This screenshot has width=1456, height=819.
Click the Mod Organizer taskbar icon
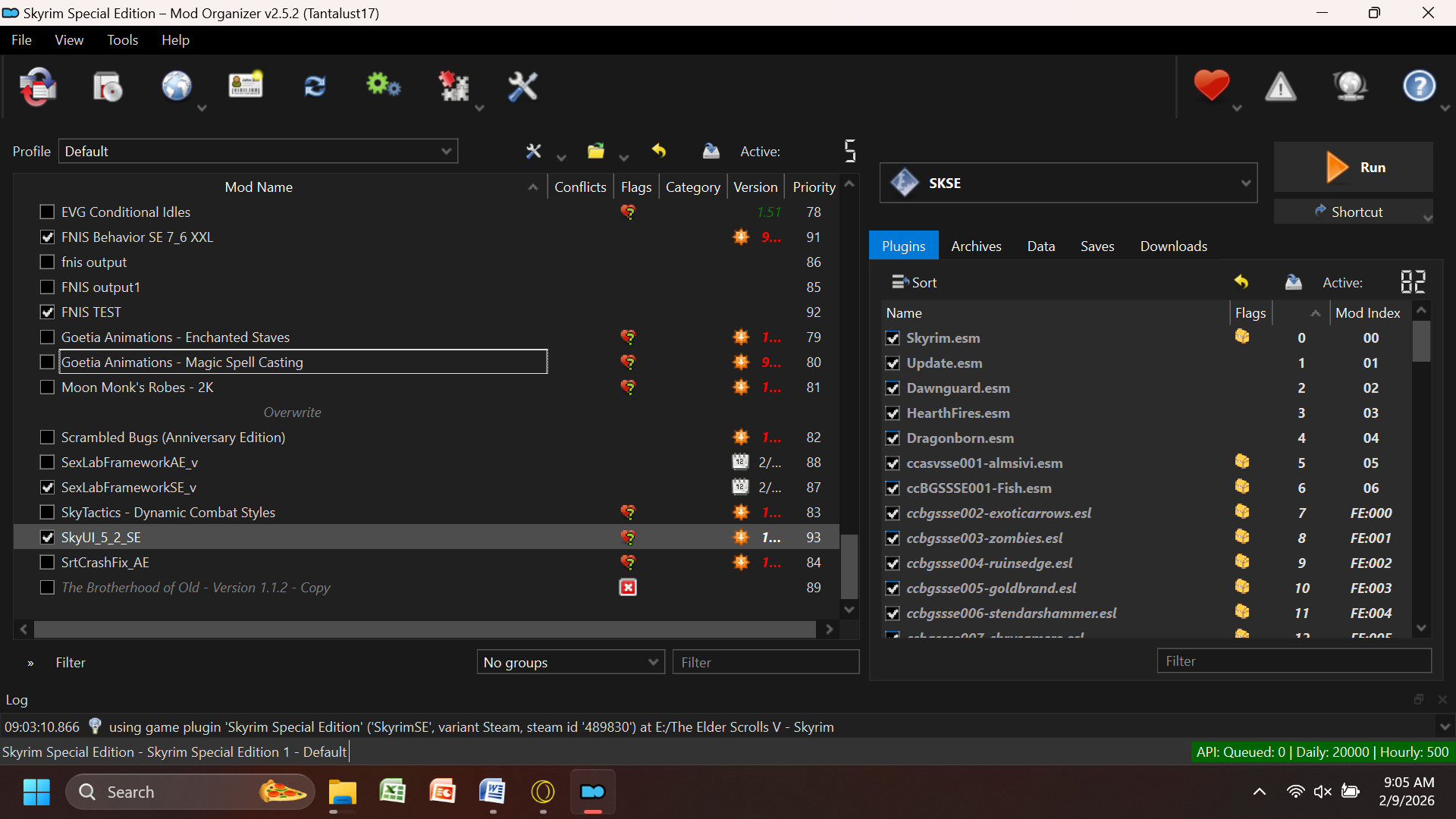click(x=592, y=792)
